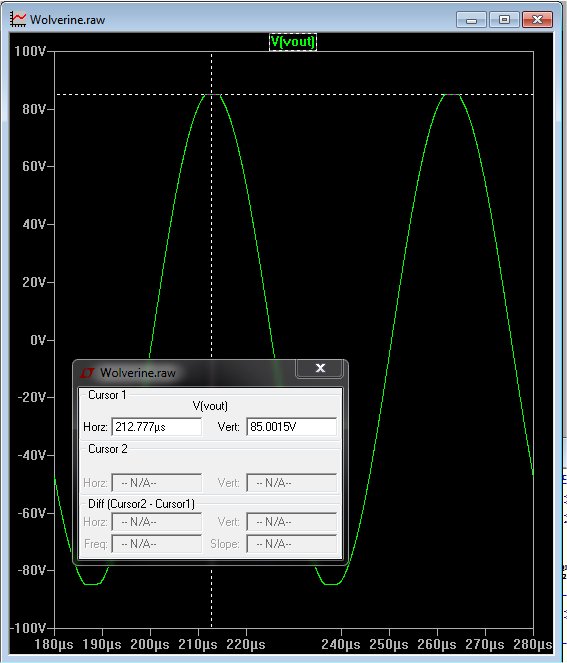The height and width of the screenshot is (663, 567).
Task: Click Cursor 1 Horz field showing 212.777µs
Action: click(156, 427)
